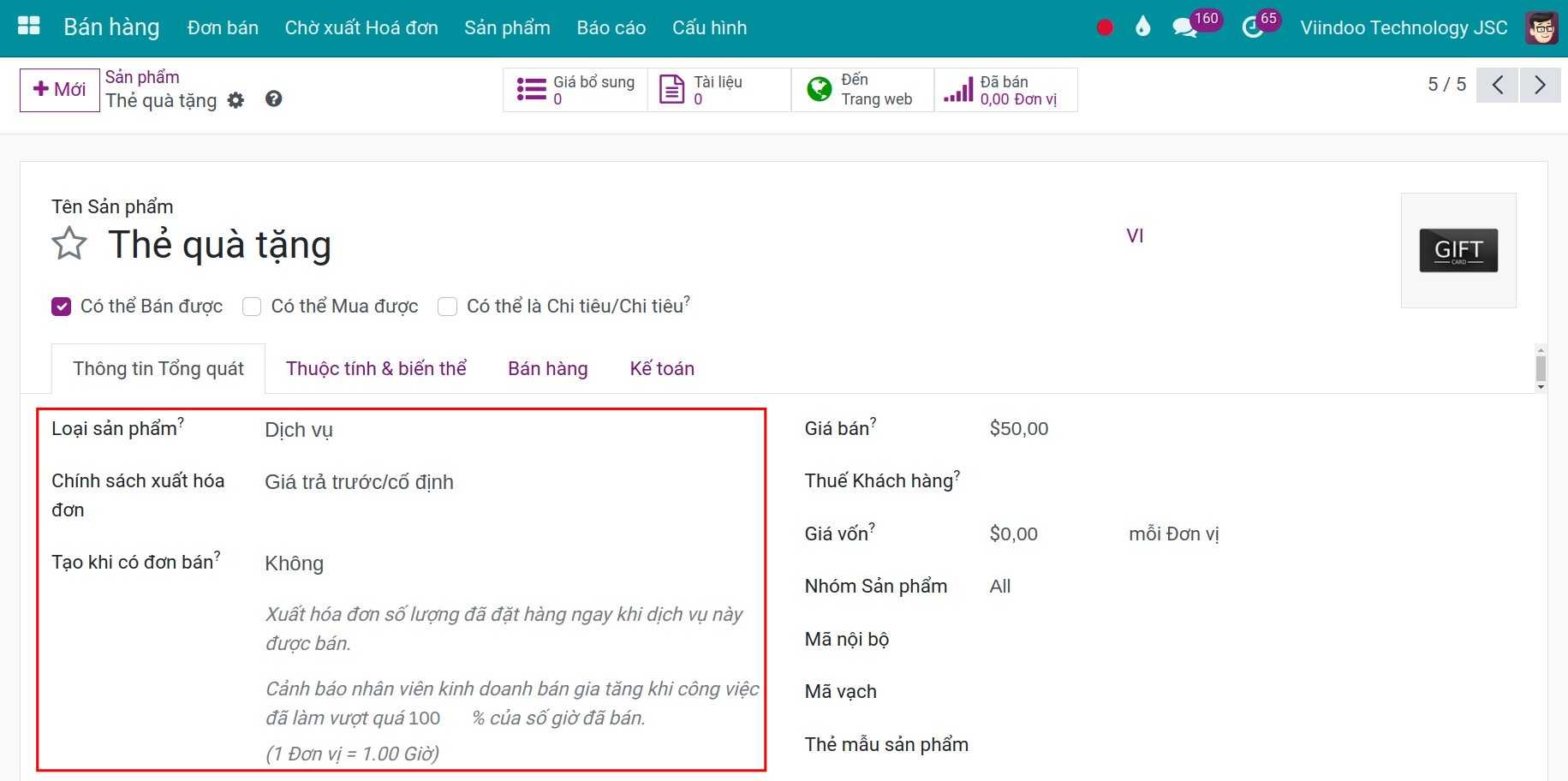Screen dimensions: 1568x781
Task: Open the Báo cáo menu
Action: pyautogui.click(x=611, y=27)
